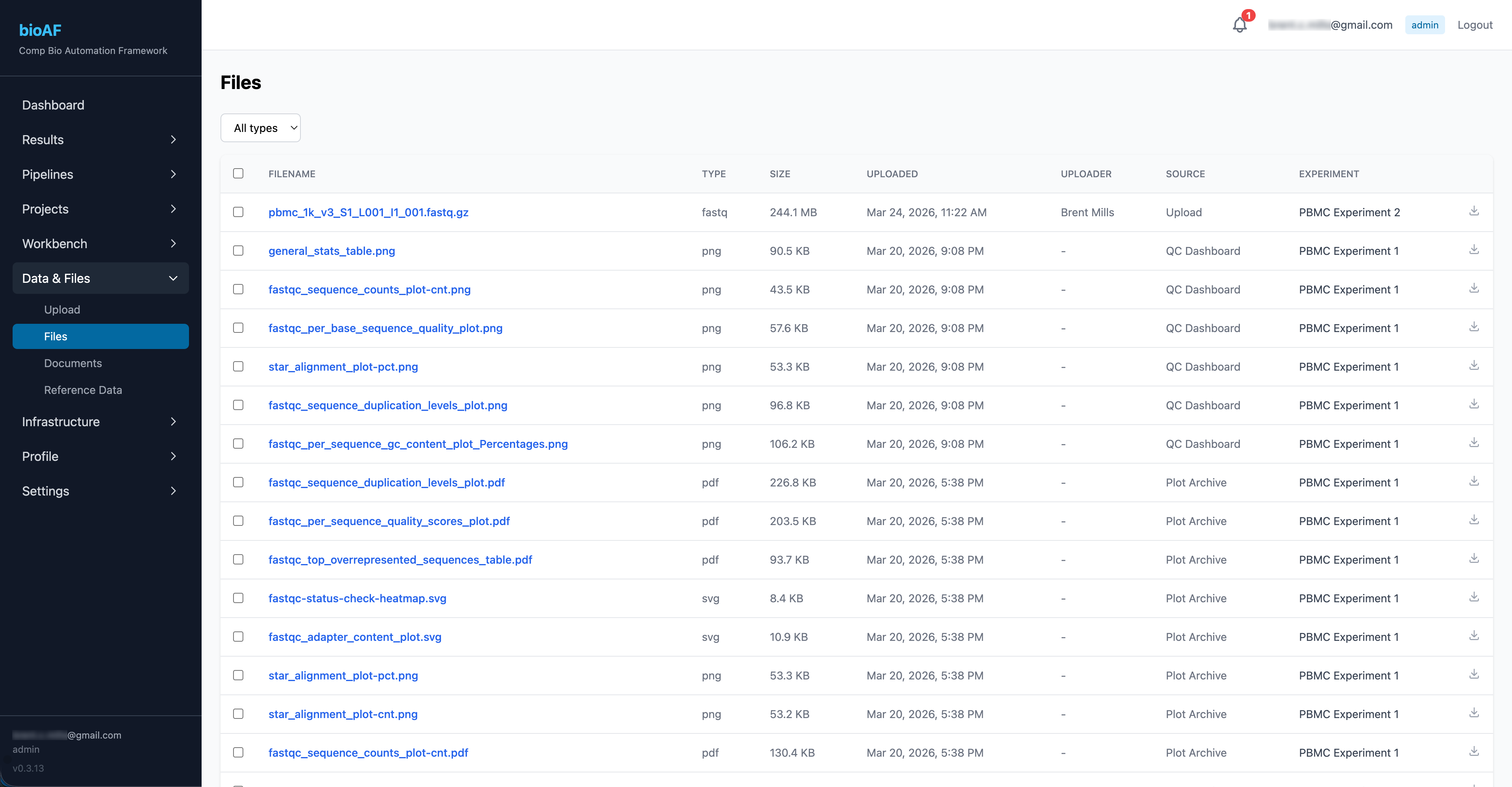Click the "244.1 MB" size value

click(x=793, y=213)
